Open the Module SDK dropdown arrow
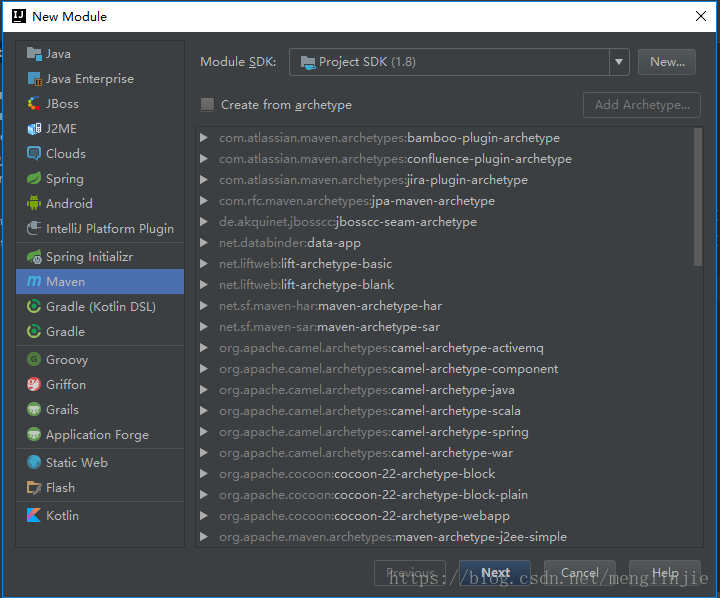720x598 pixels. 619,62
